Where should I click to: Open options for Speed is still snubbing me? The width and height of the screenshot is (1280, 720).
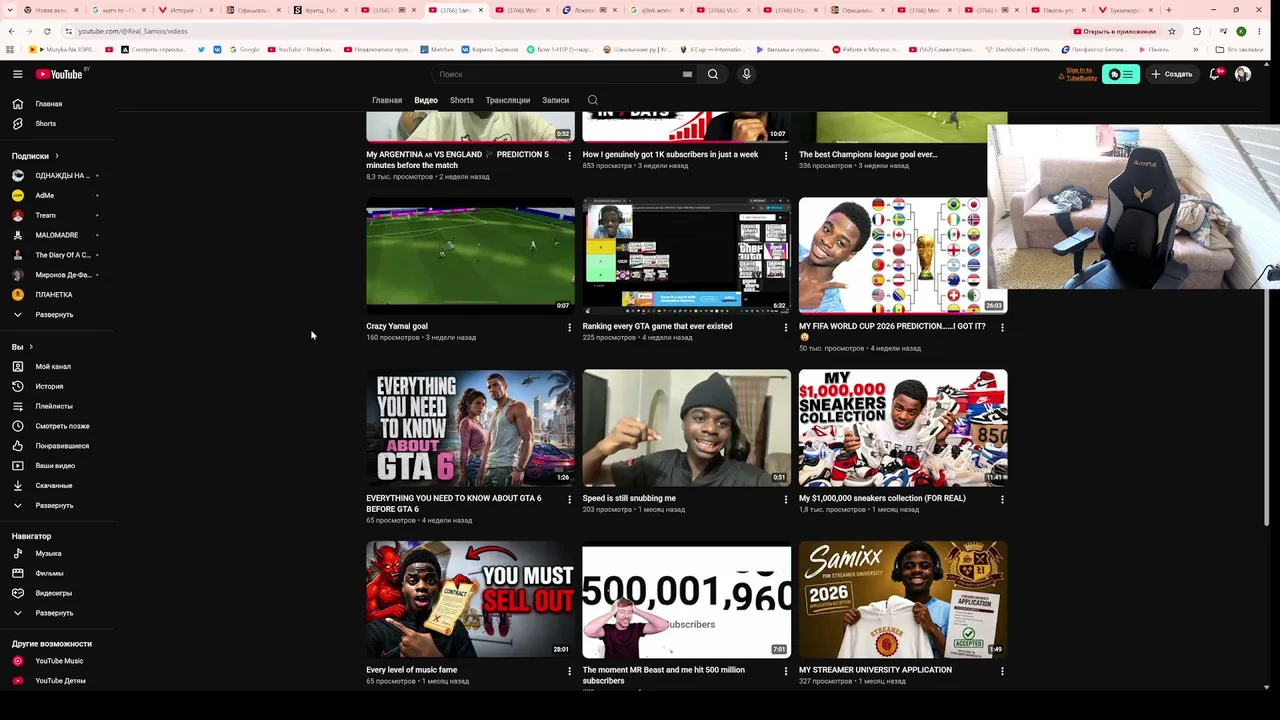click(786, 499)
